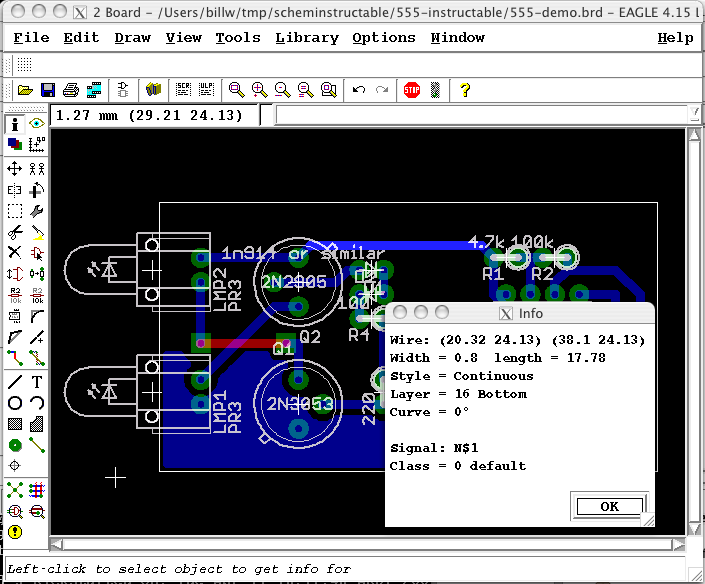705x584 pixels.
Task: Select the Rectangle tool
Action: point(15,424)
